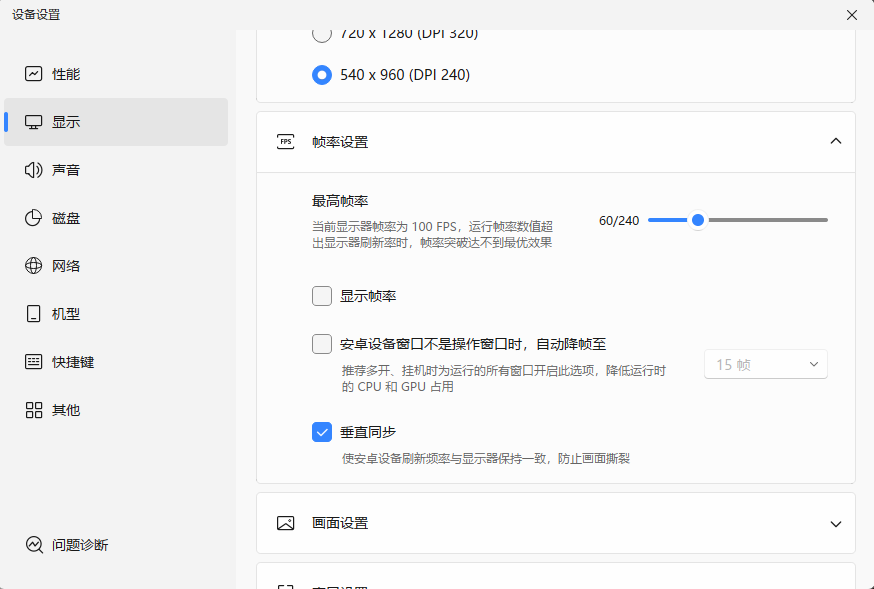The image size is (874, 589).
Task: Open the 问题诊断 link
Action: pos(80,545)
